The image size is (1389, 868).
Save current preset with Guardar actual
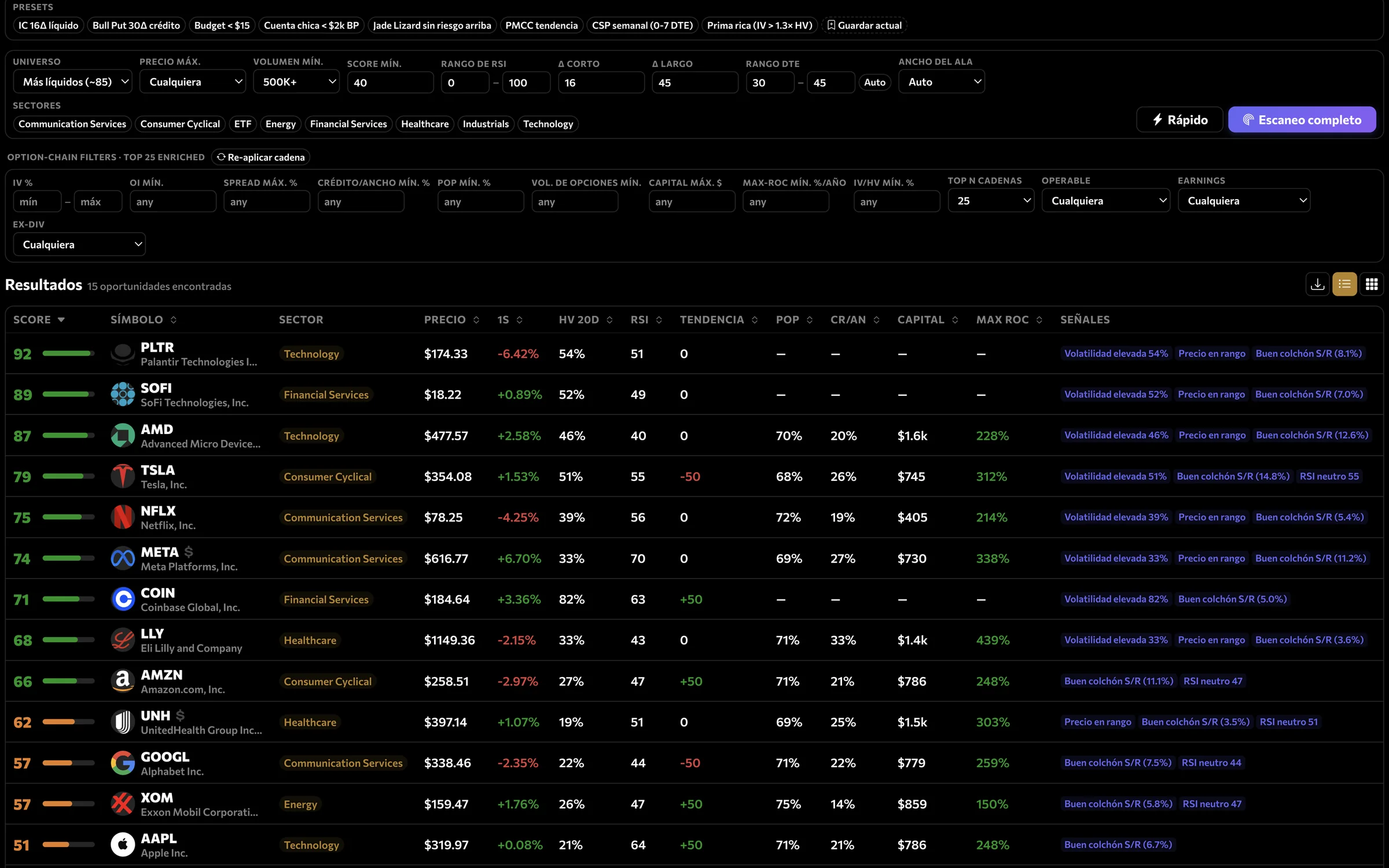point(865,25)
